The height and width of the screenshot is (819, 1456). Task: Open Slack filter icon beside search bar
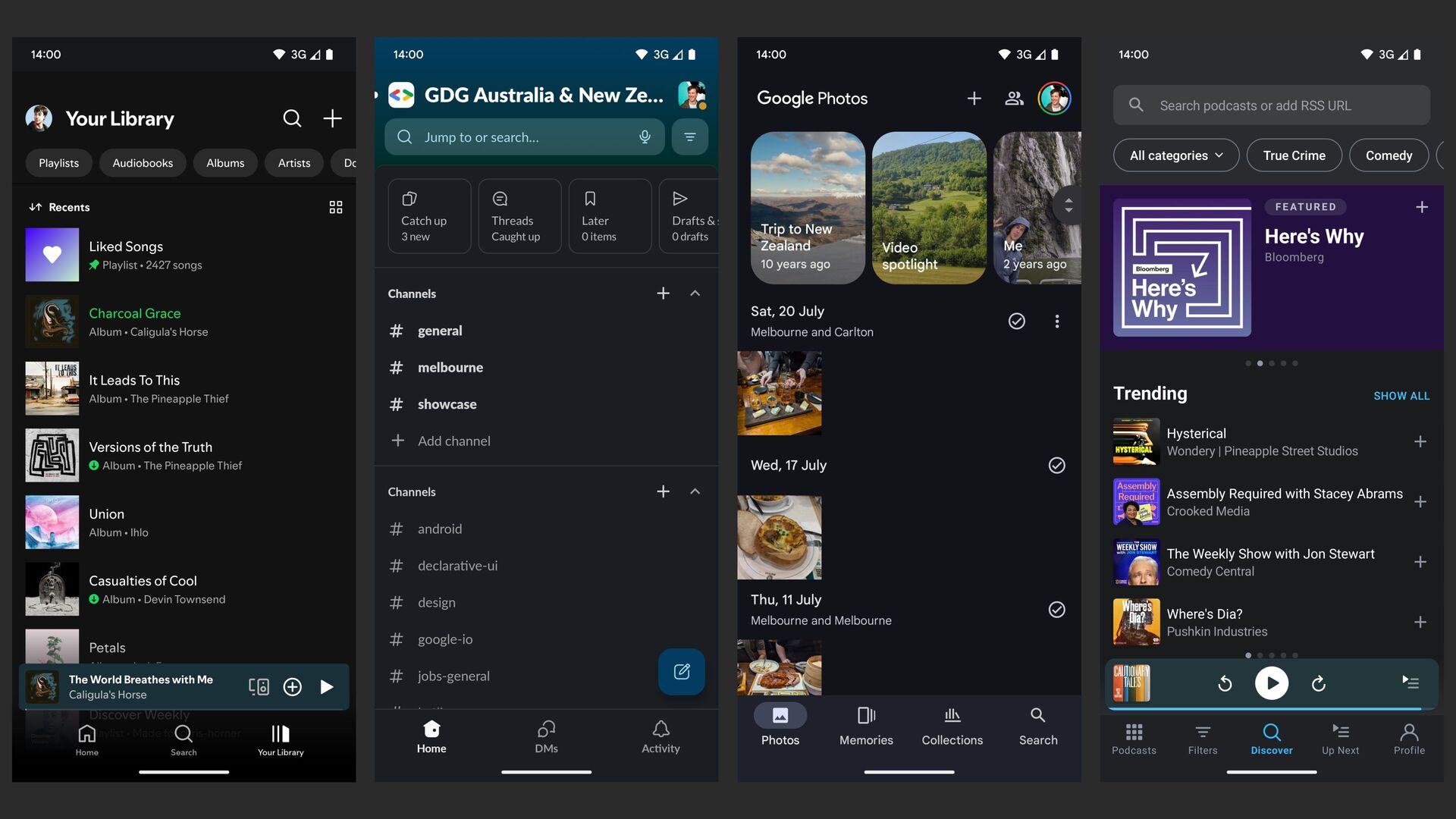pos(690,137)
